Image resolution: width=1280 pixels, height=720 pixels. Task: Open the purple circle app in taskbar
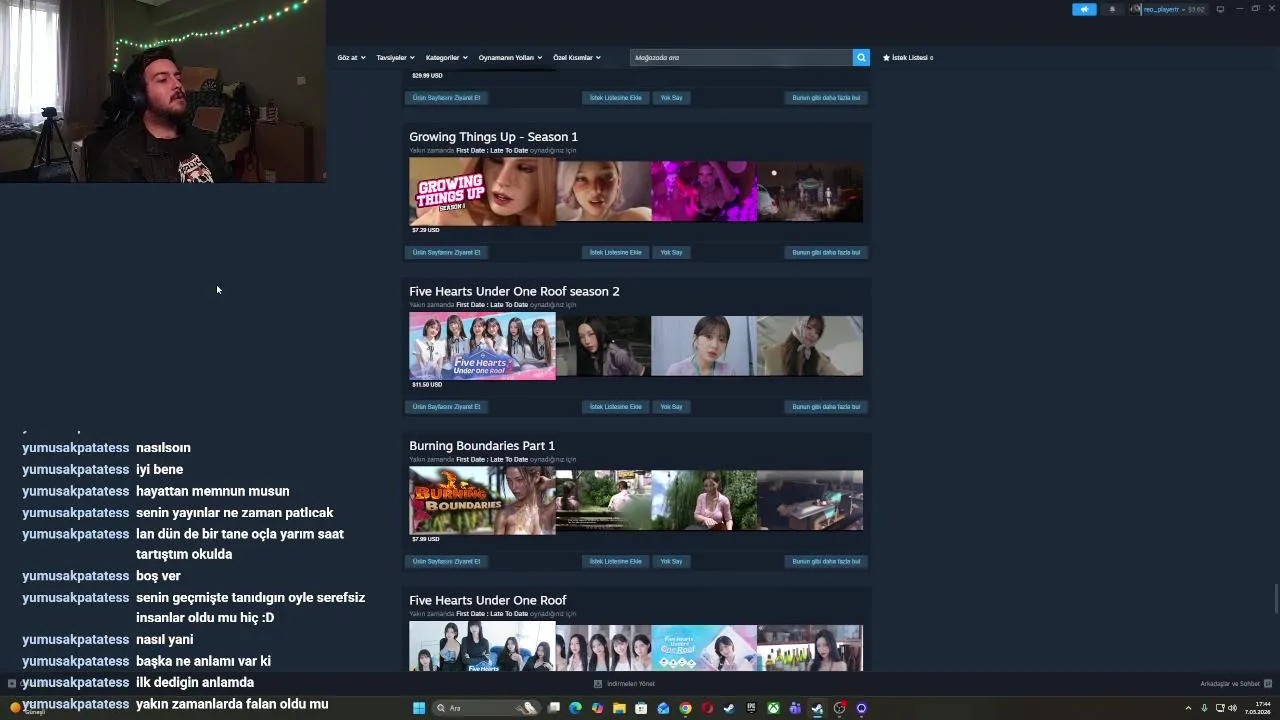tap(861, 708)
